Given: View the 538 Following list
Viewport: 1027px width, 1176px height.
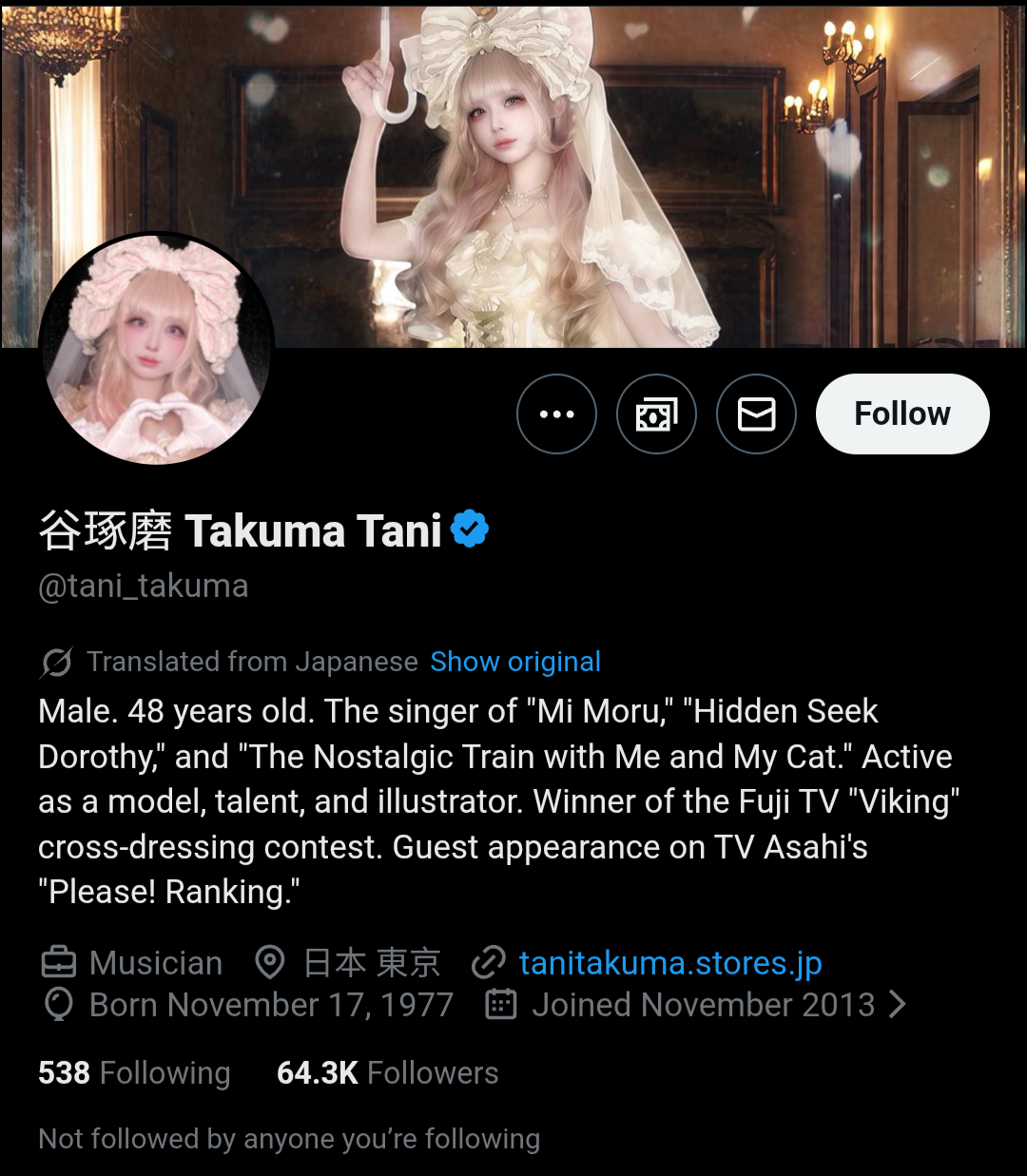Looking at the screenshot, I should (x=134, y=1073).
